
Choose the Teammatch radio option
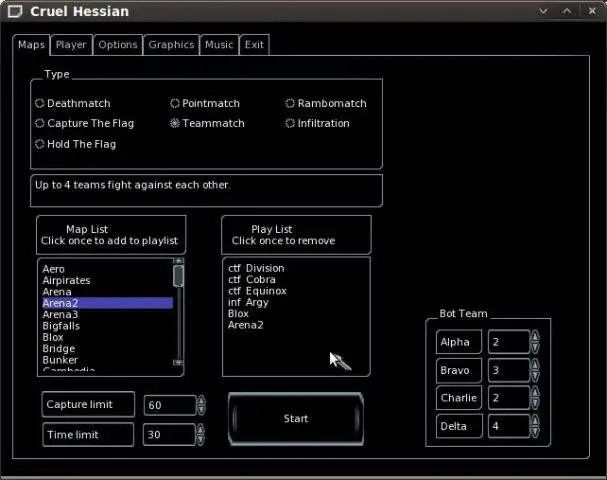point(207,123)
